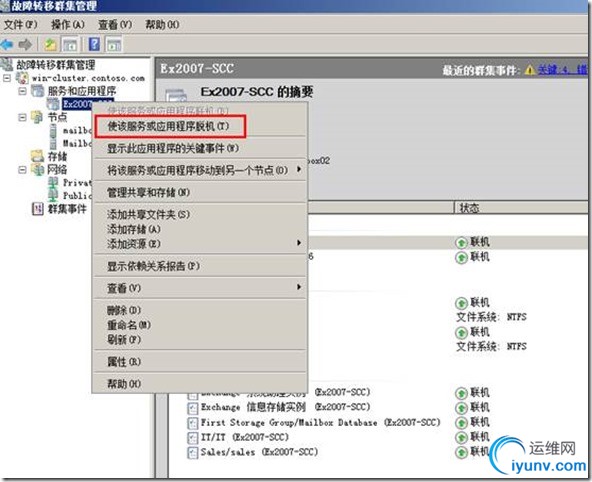Click green online status icon for Sales/sales

click(x=461, y=452)
